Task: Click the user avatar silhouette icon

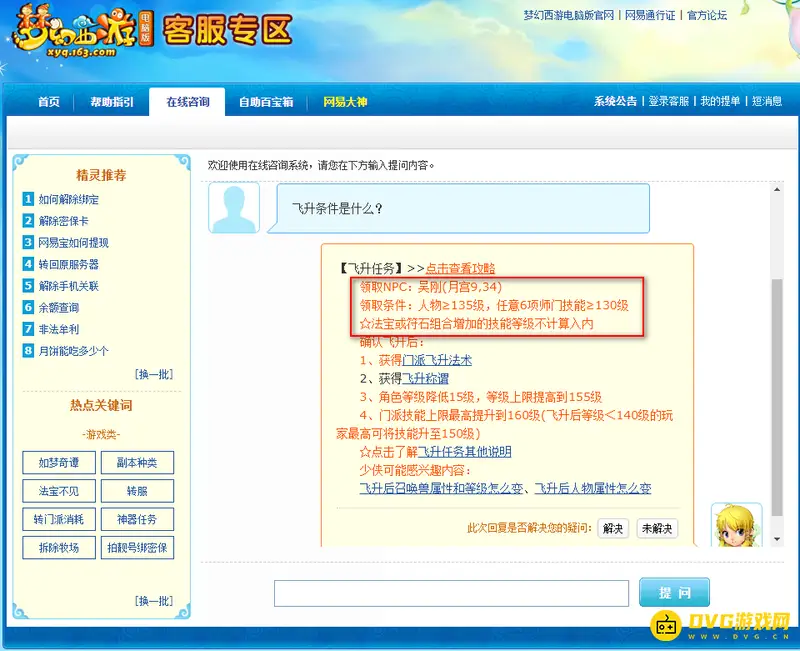Action: [x=234, y=208]
